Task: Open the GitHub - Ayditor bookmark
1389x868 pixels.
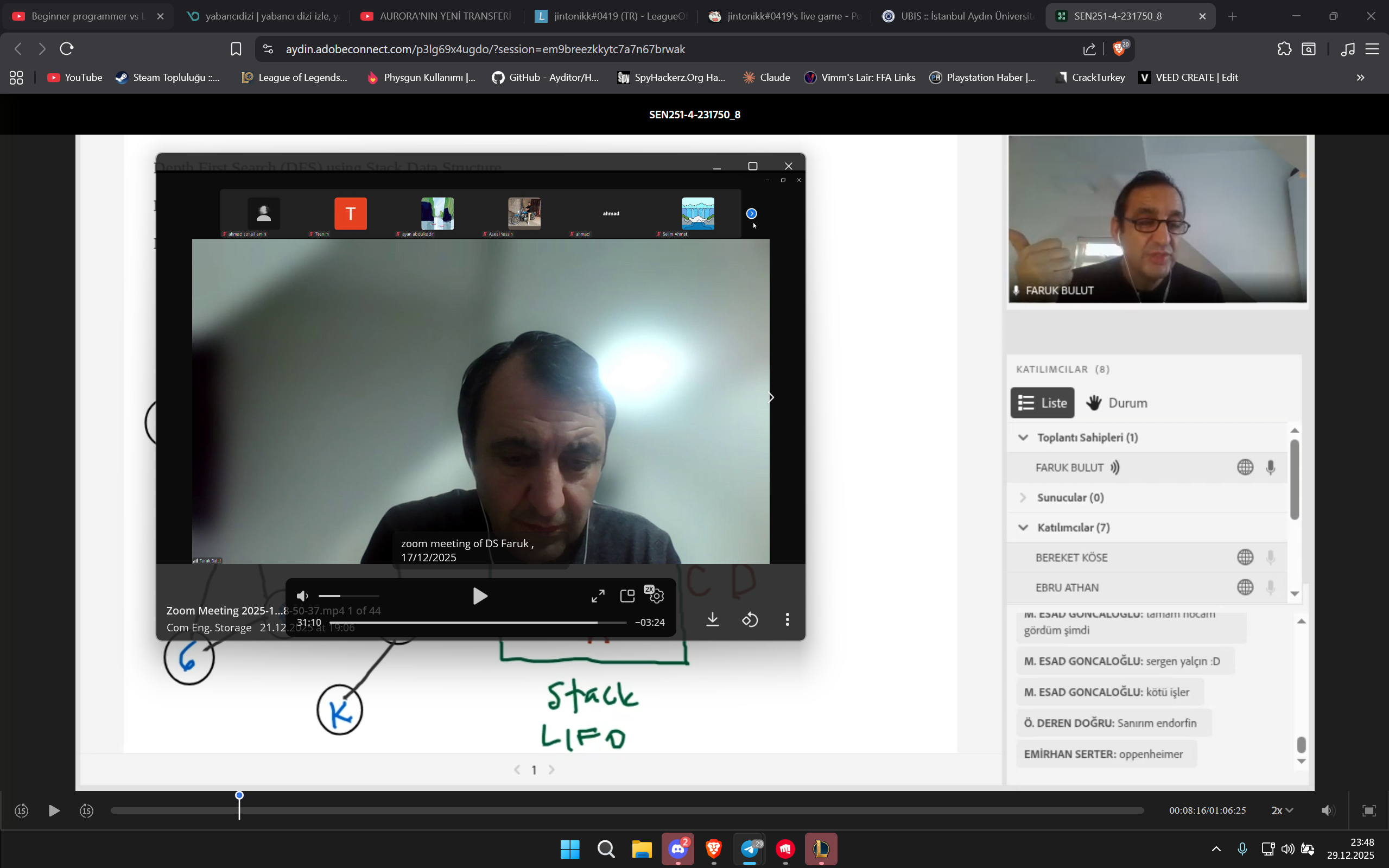Action: (546, 78)
